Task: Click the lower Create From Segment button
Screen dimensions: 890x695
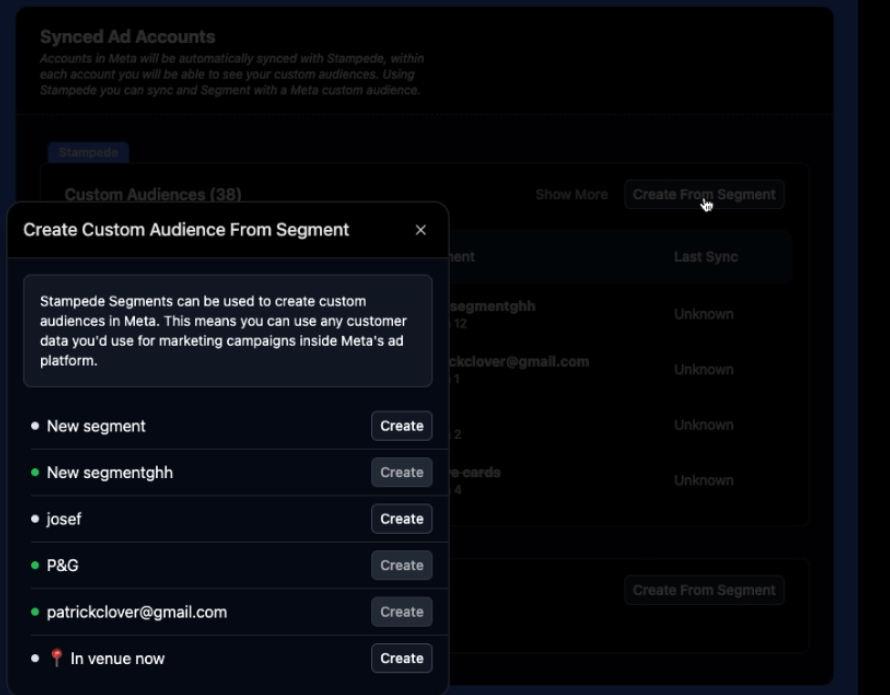Action: point(703,590)
